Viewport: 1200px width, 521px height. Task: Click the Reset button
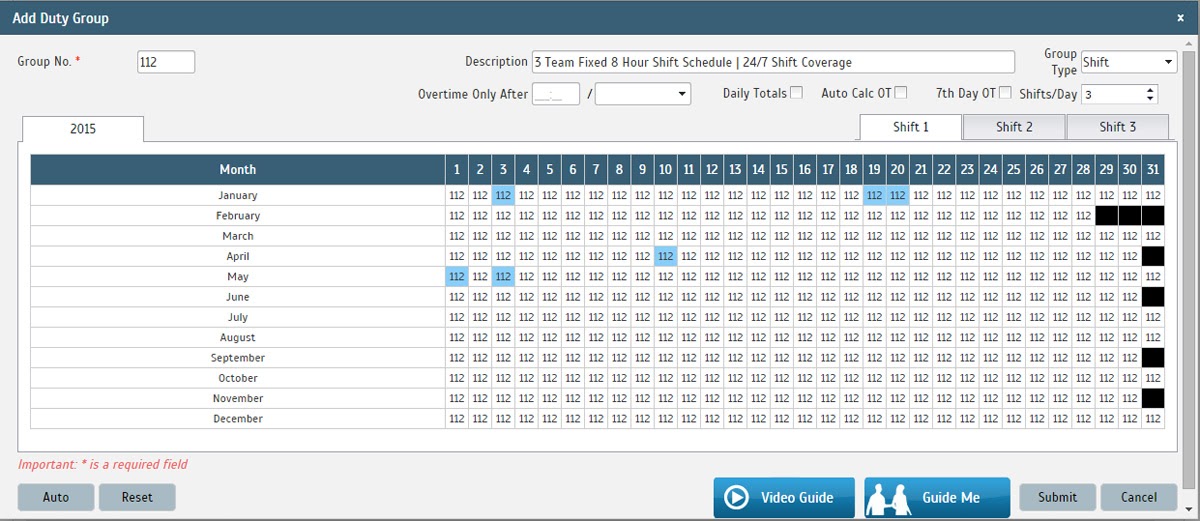(x=137, y=497)
